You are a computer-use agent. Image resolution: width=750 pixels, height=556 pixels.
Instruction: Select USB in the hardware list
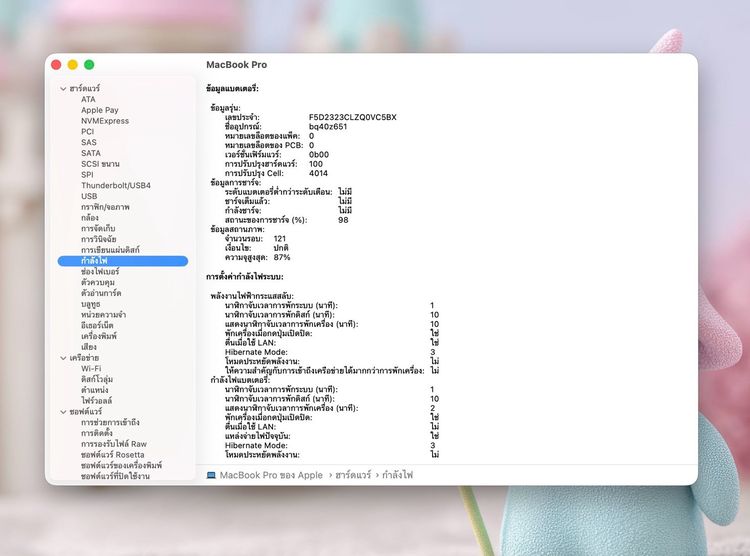89,196
